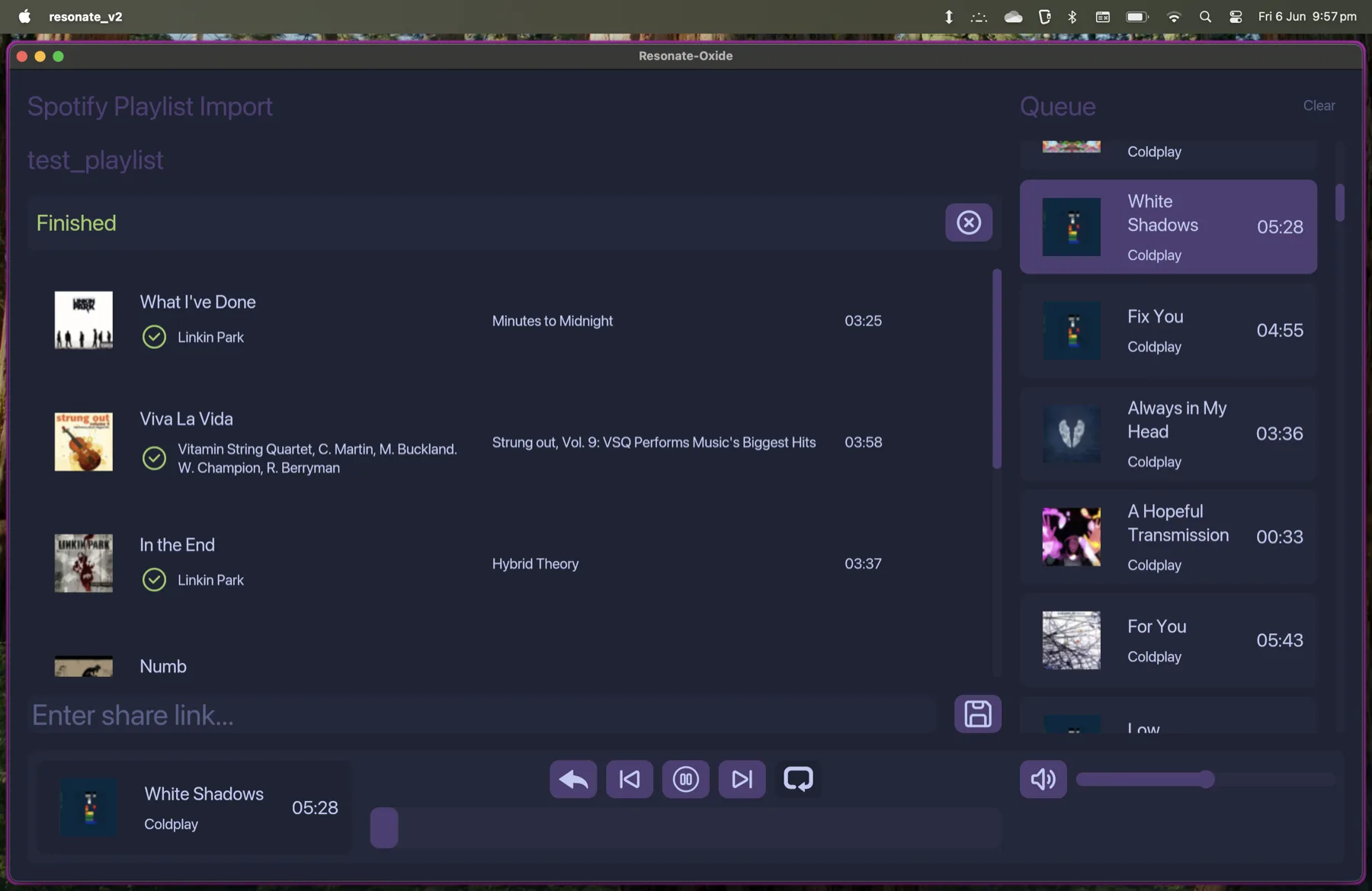Open Control Center in menu bar
The image size is (1372, 891).
click(1236, 17)
